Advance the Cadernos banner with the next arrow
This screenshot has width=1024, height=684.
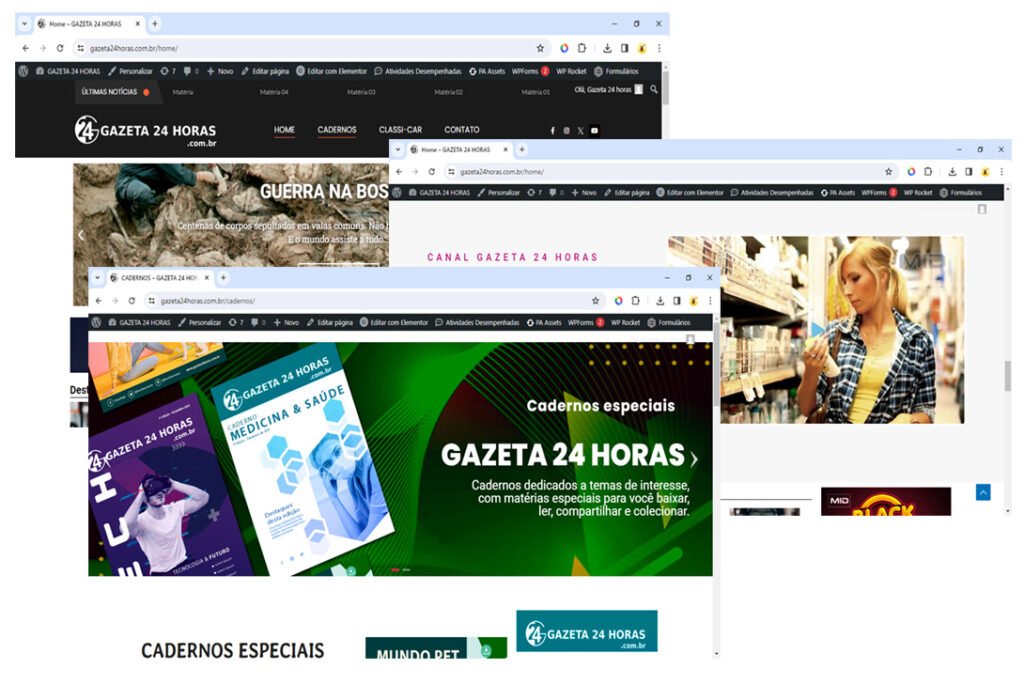[694, 459]
